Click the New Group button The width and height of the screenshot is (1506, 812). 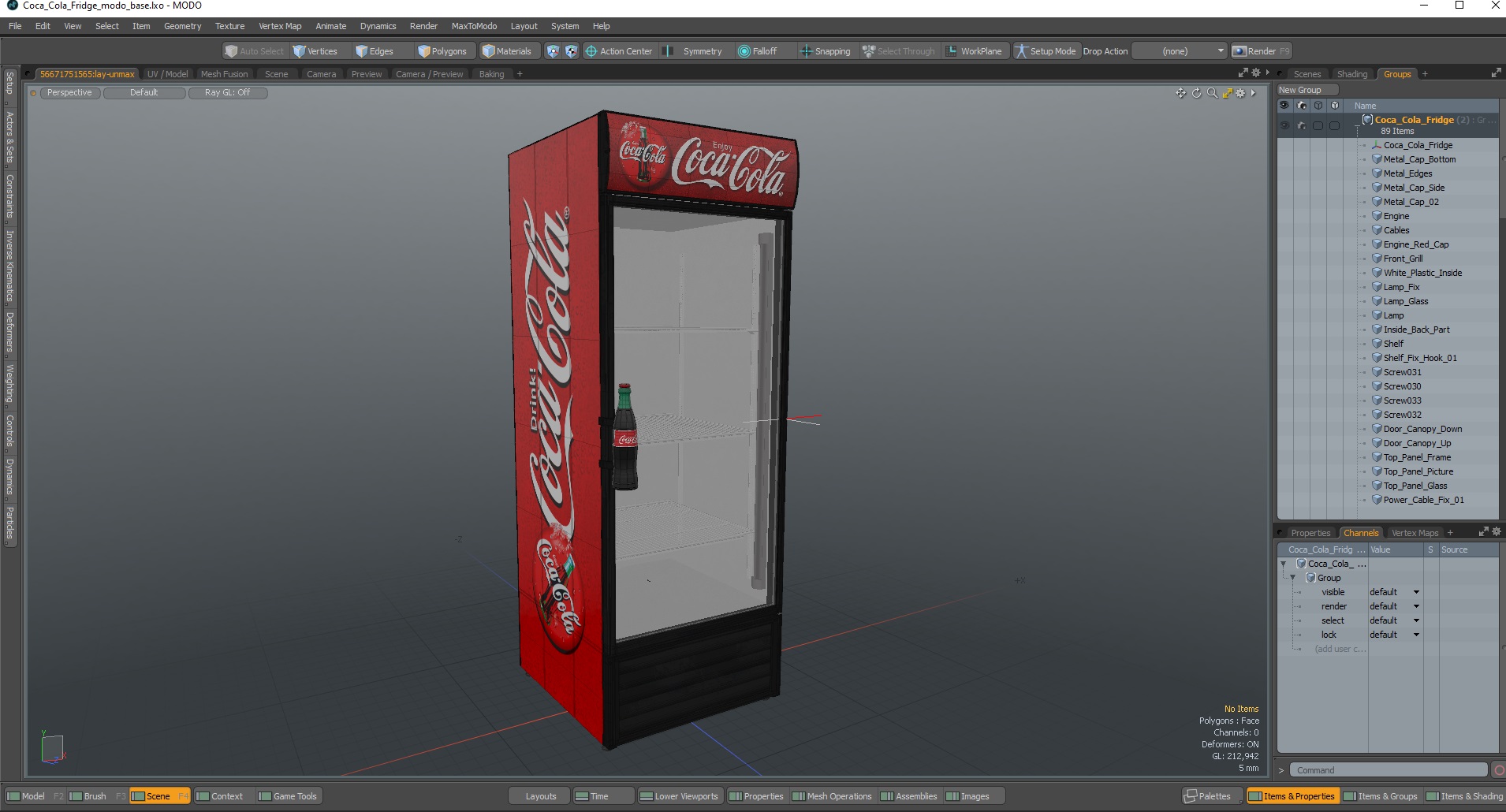(1307, 90)
